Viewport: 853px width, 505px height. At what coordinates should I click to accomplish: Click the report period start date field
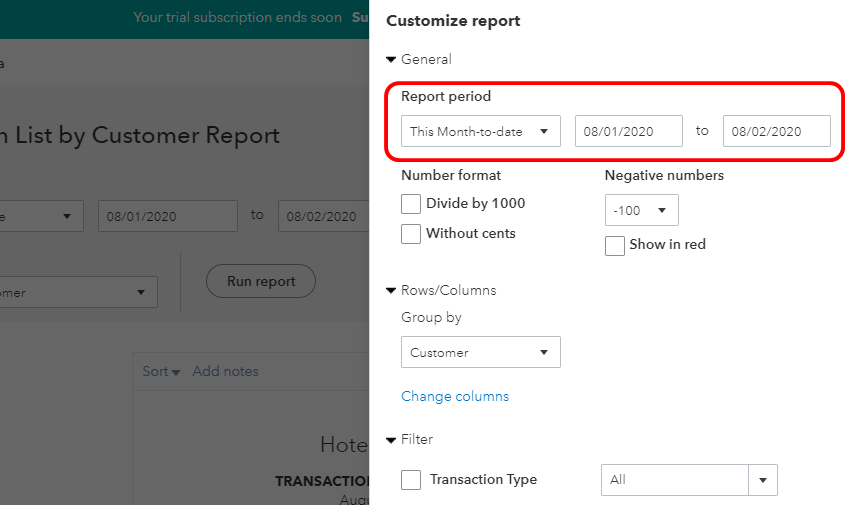pyautogui.click(x=628, y=131)
